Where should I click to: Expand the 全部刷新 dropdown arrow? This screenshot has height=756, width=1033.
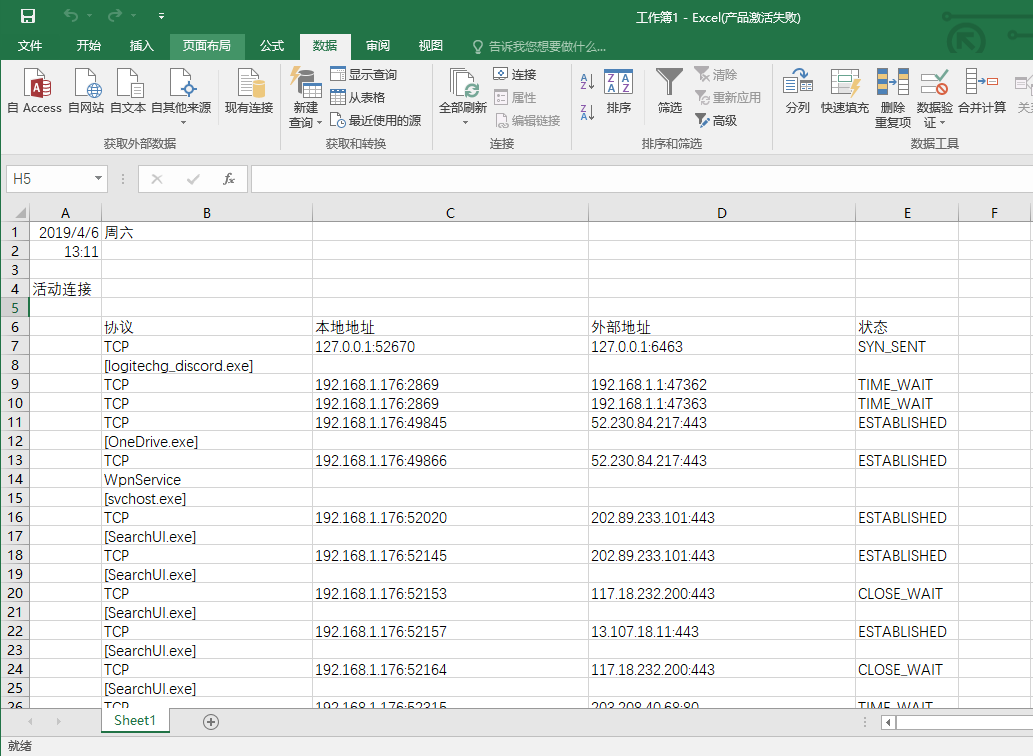point(464,123)
